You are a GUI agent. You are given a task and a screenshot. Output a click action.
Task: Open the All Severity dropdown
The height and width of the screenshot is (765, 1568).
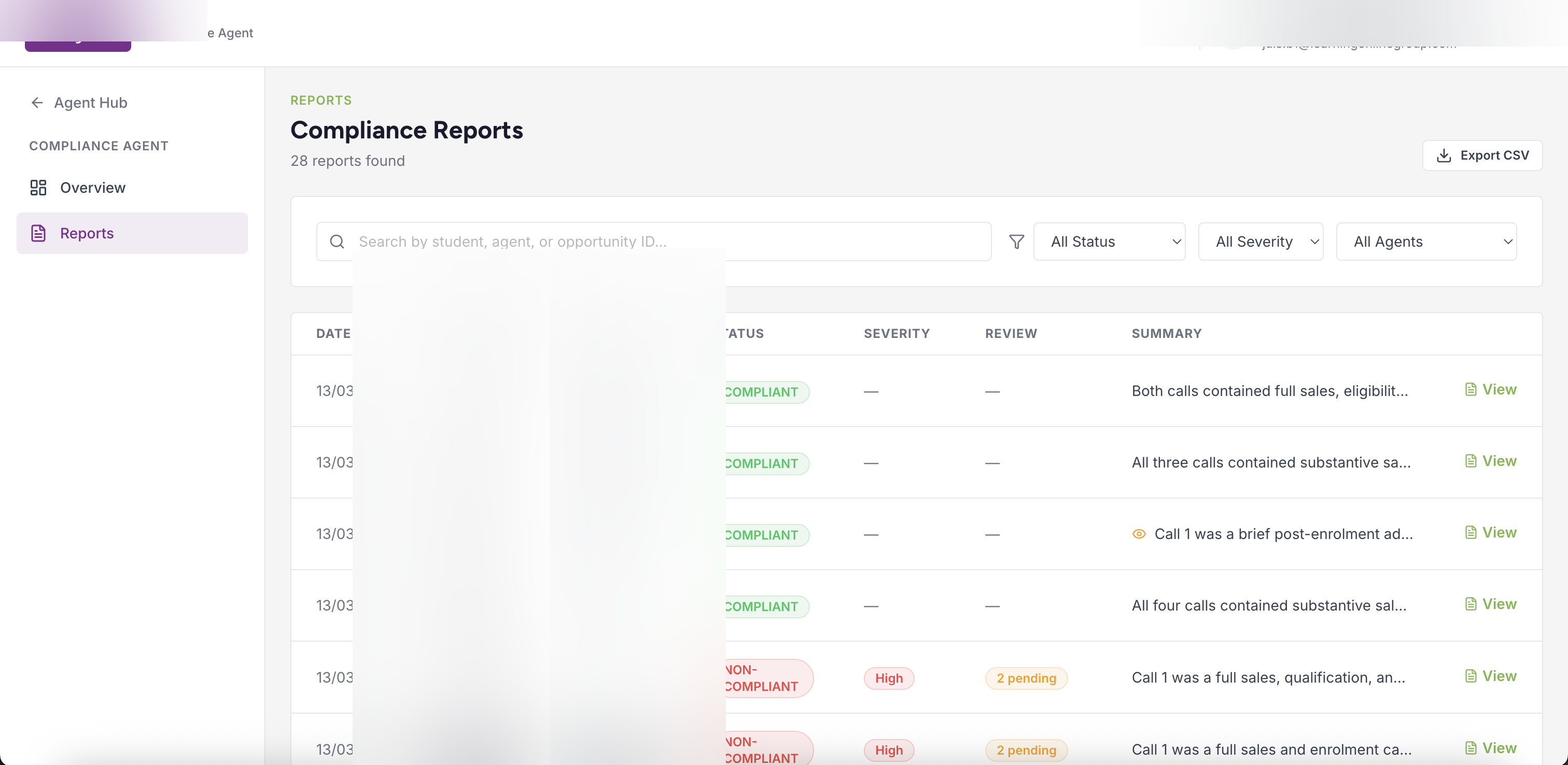pos(1261,242)
